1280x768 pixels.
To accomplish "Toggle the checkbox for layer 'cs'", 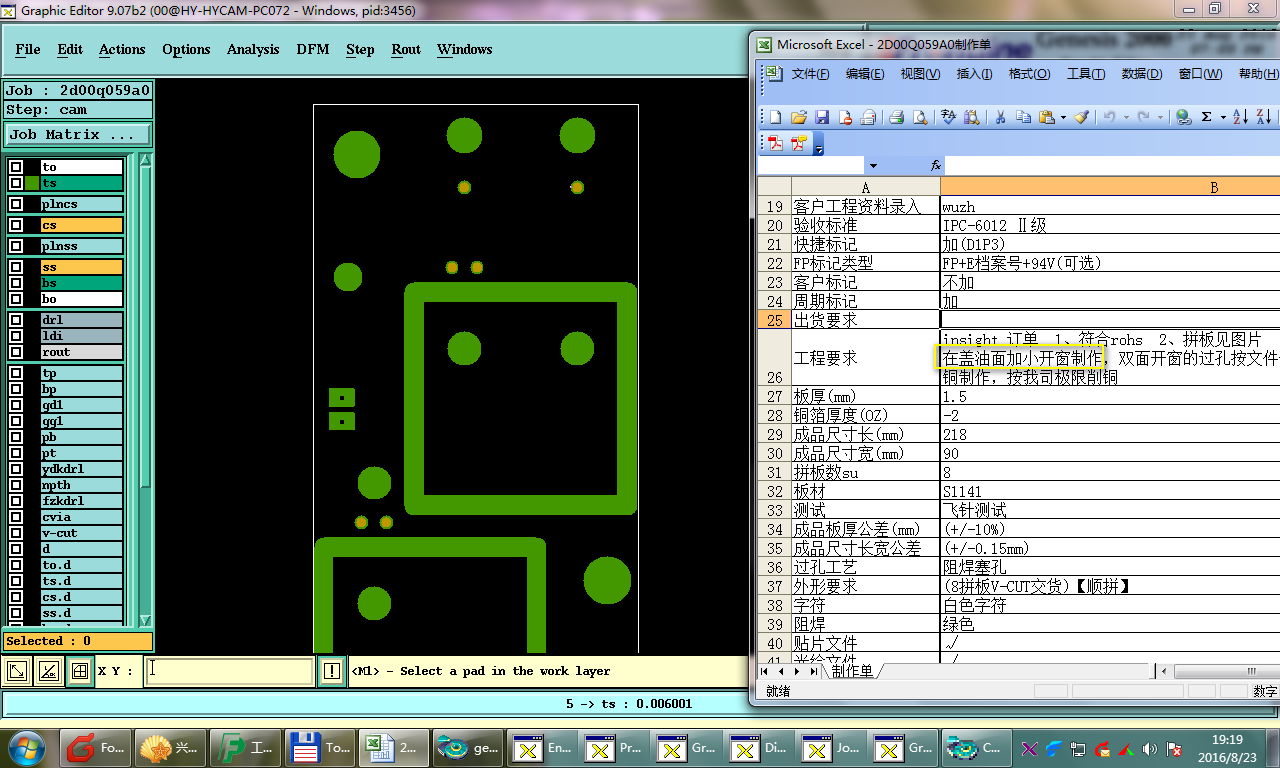I will [x=16, y=225].
